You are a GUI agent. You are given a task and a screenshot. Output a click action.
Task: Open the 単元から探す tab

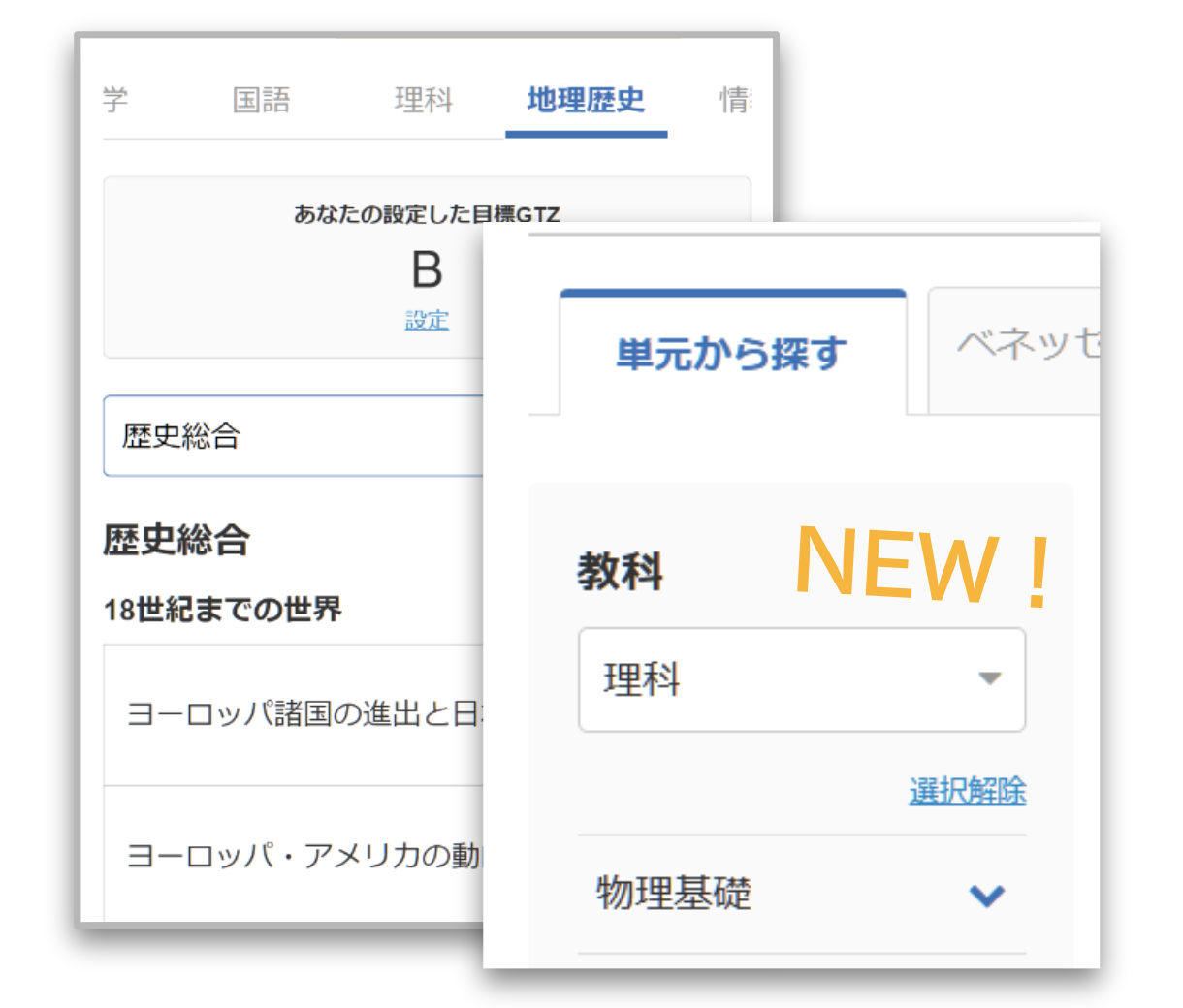[x=733, y=353]
